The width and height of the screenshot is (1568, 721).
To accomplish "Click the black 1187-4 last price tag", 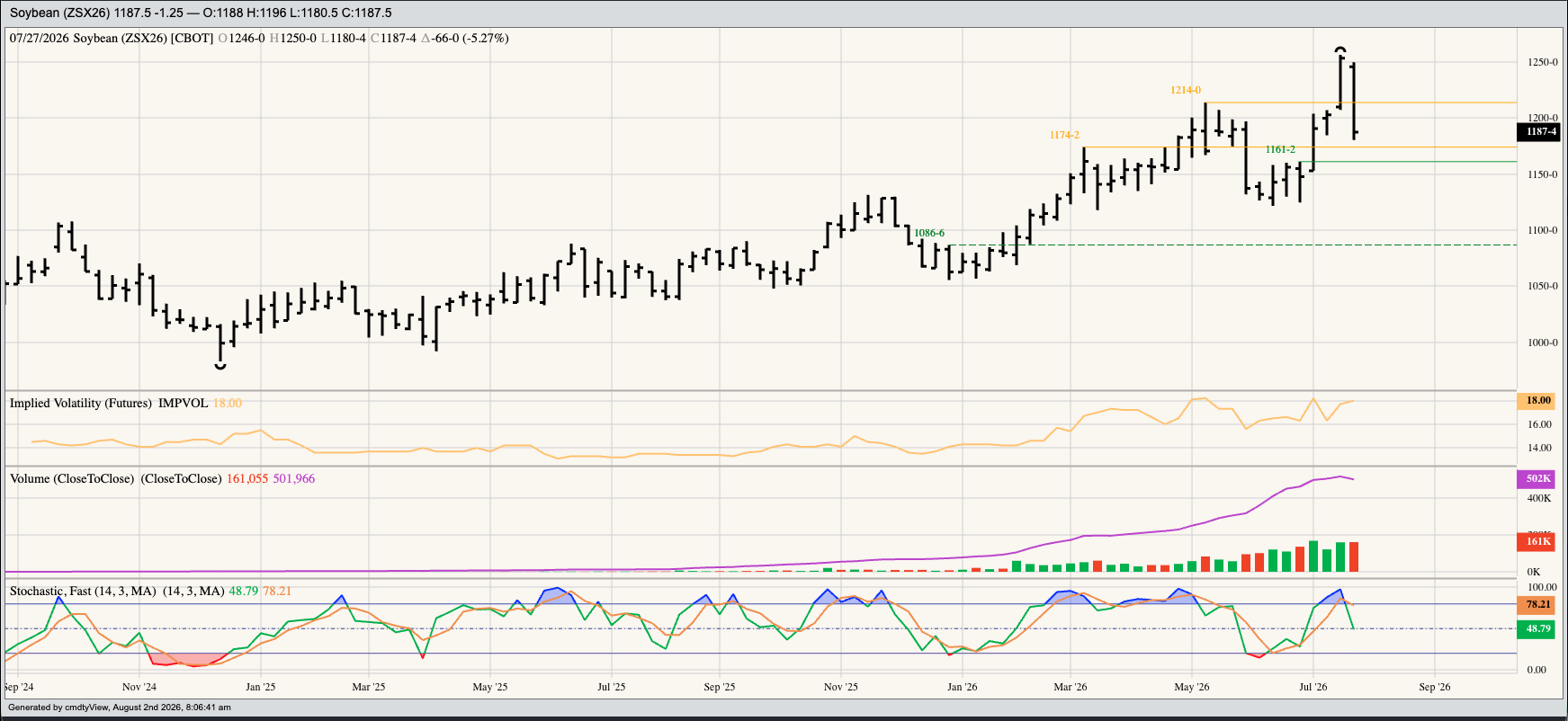I will pyautogui.click(x=1541, y=131).
